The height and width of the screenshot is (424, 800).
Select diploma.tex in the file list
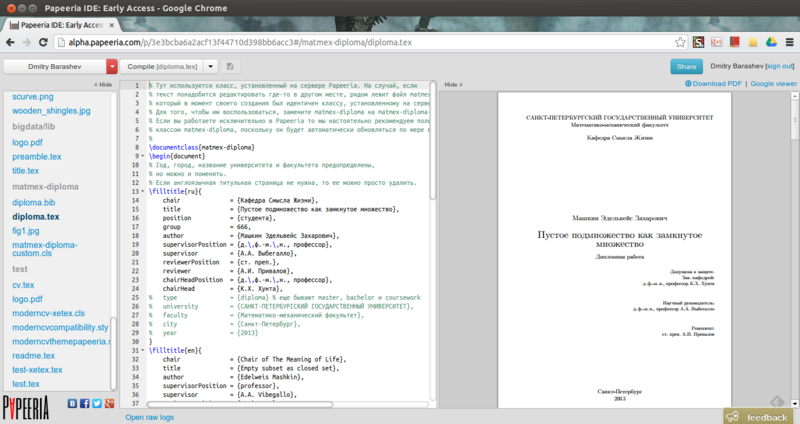[36, 217]
